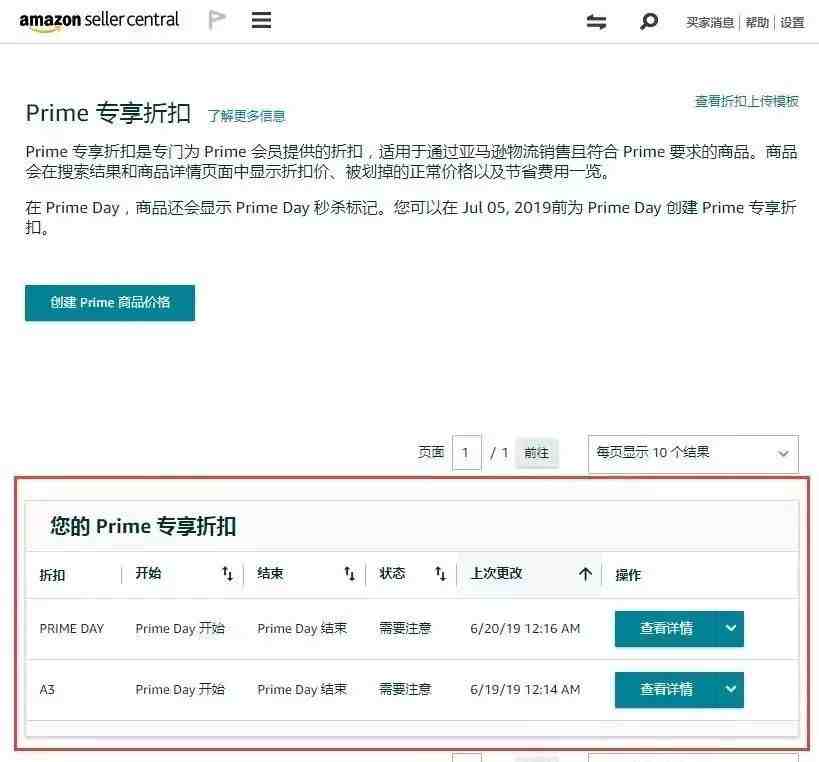Click the 操作 column header

[628, 575]
